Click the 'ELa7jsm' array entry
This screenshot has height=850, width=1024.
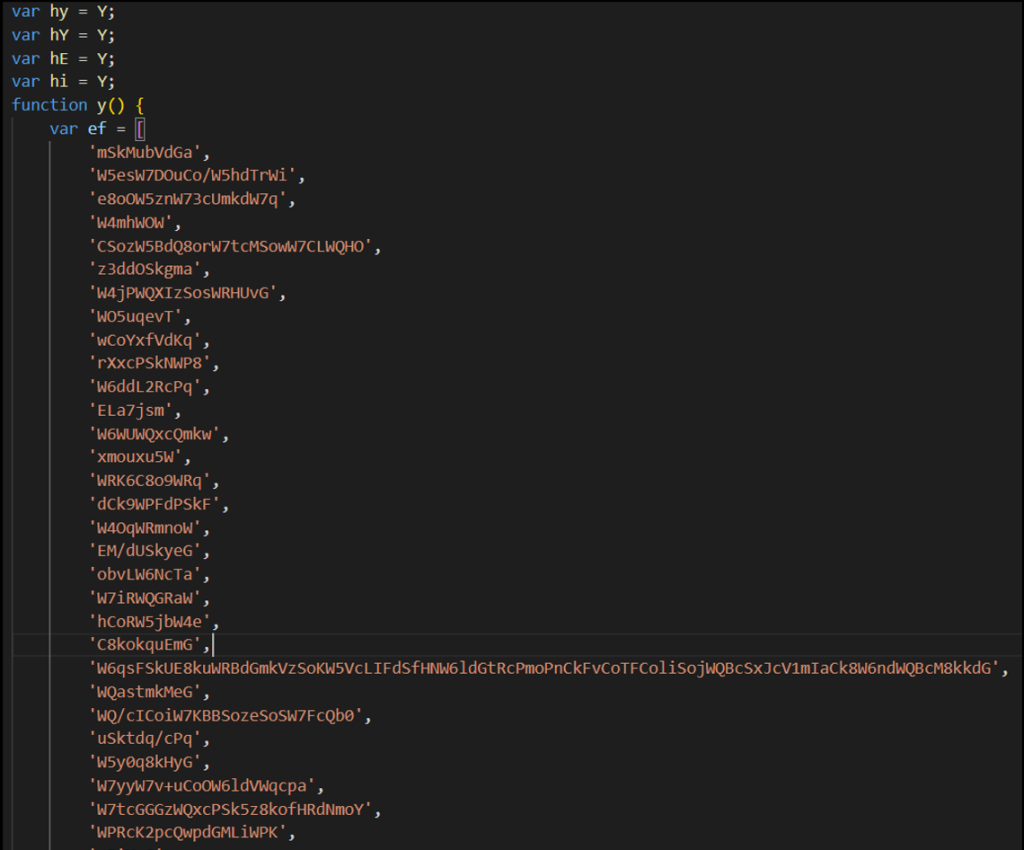click(x=134, y=411)
